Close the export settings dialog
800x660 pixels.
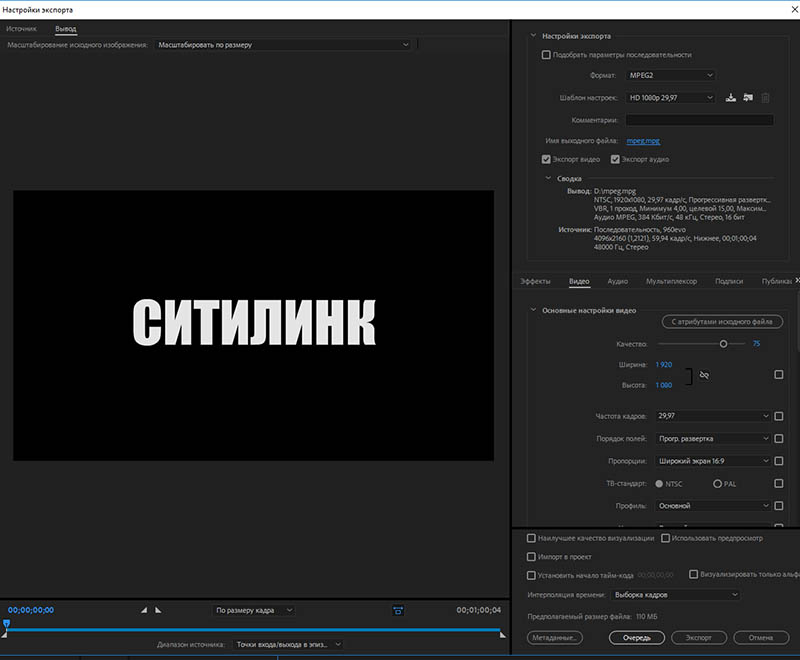point(795,10)
